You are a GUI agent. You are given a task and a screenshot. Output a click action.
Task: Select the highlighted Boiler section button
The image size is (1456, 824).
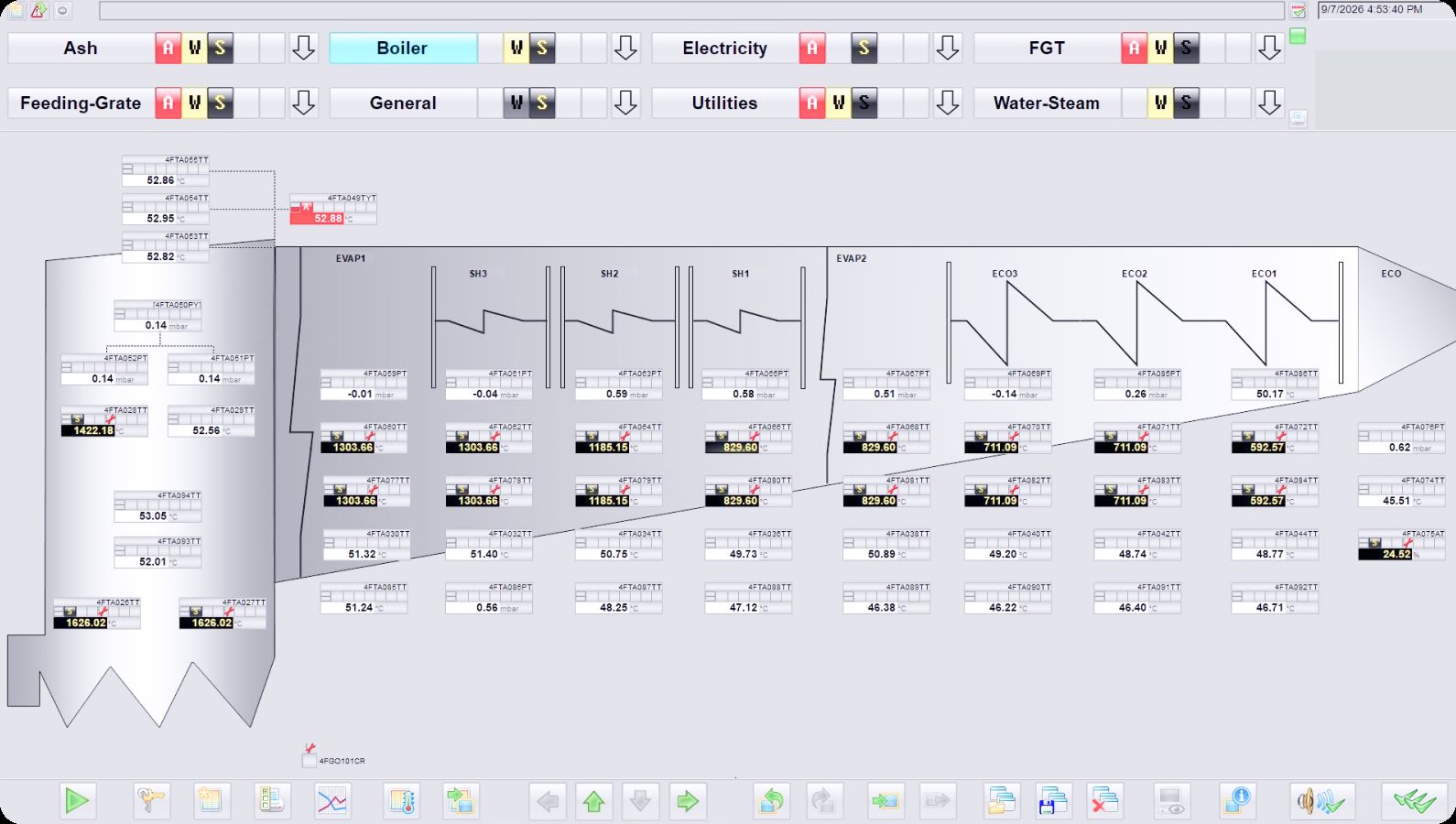tap(403, 48)
